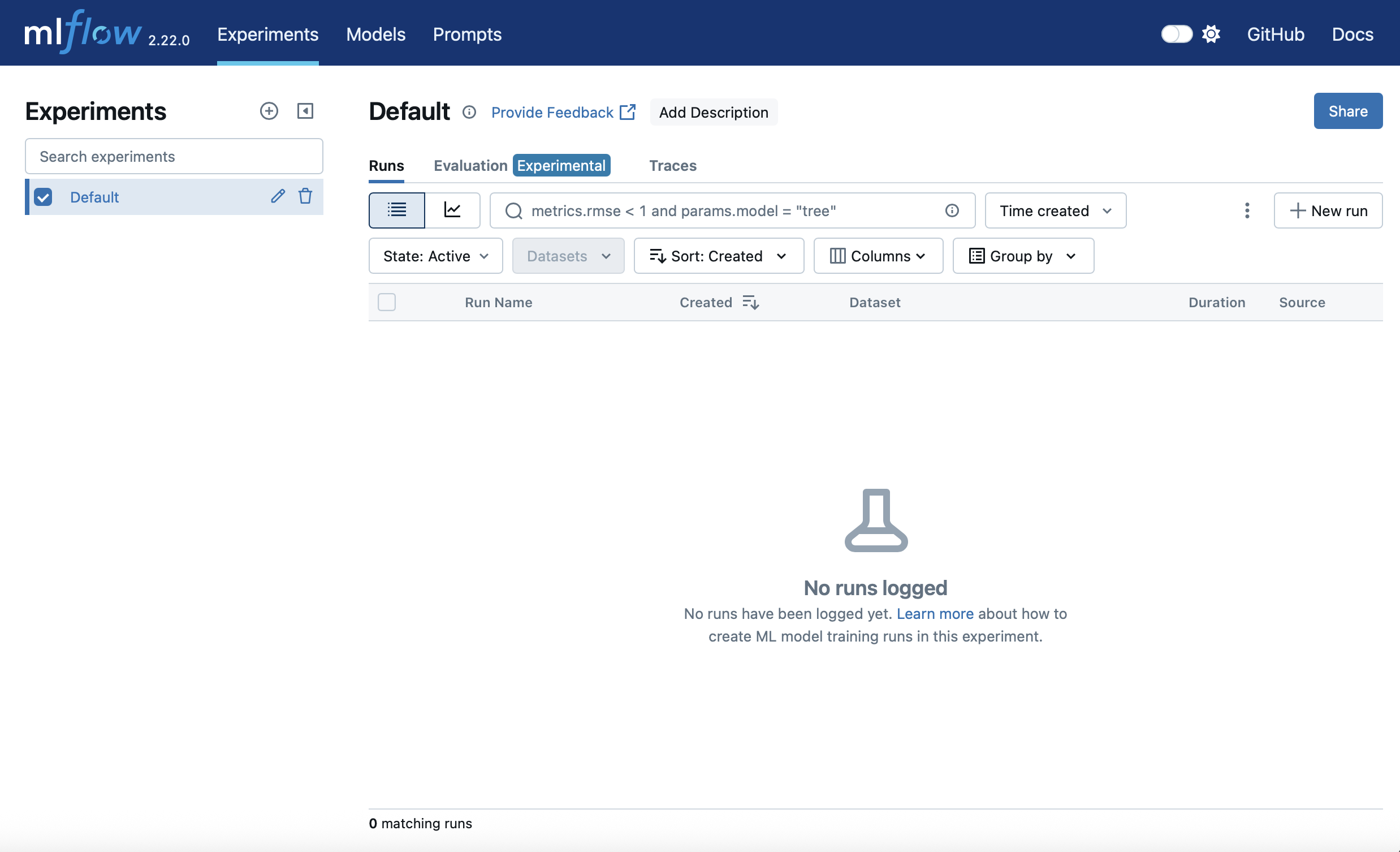Click the info icon beside Default title
1400x852 pixels.
pos(469,112)
